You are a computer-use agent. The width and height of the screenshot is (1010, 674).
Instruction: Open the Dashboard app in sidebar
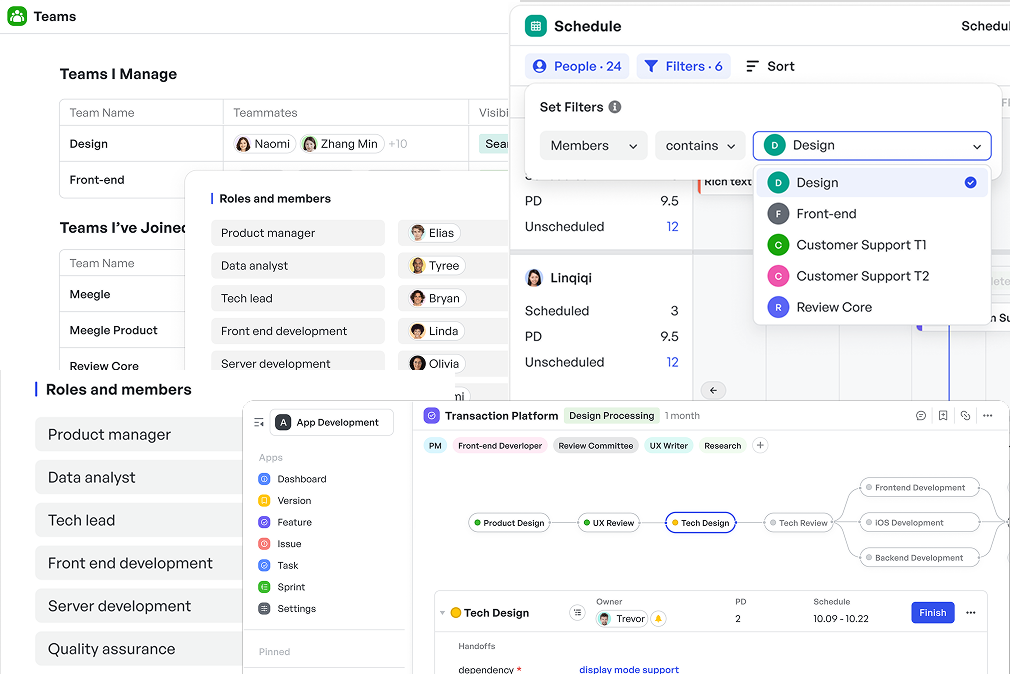click(301, 479)
